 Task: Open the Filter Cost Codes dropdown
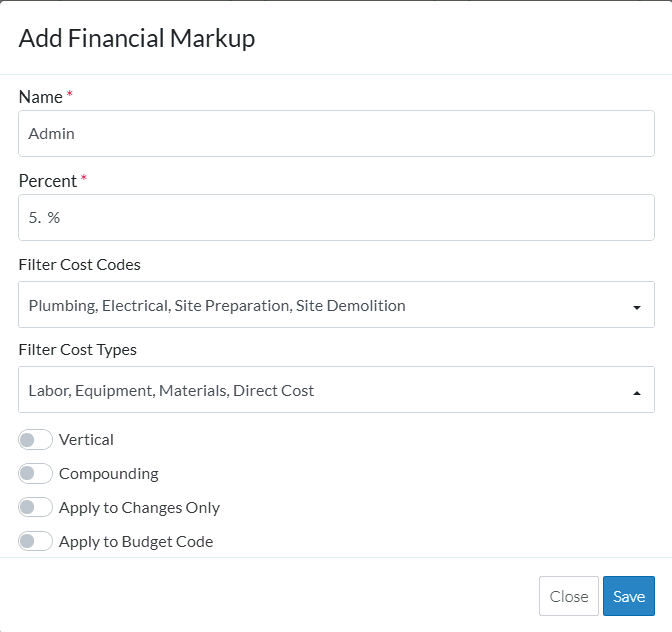point(320,305)
